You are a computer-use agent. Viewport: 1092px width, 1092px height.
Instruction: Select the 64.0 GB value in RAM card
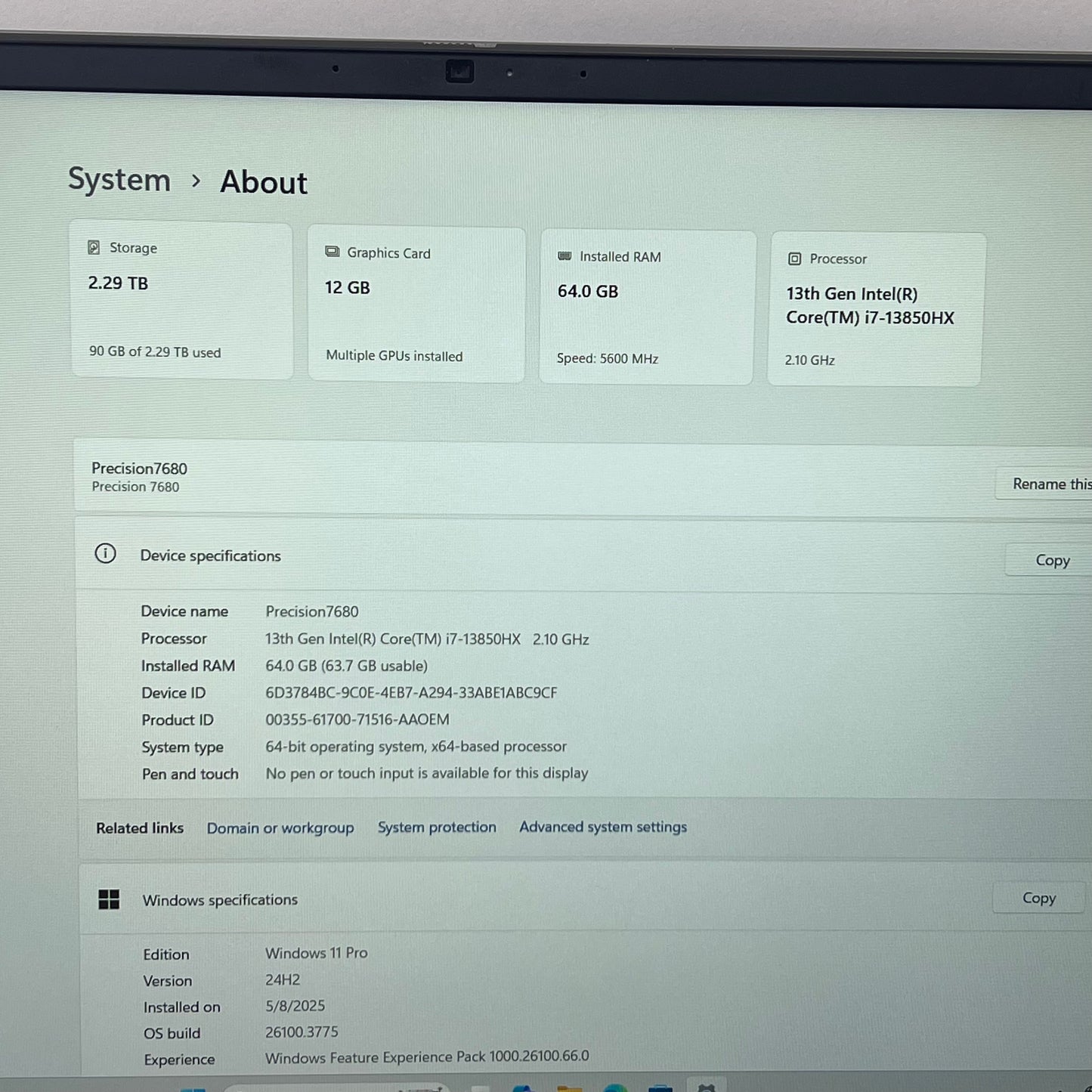(588, 291)
